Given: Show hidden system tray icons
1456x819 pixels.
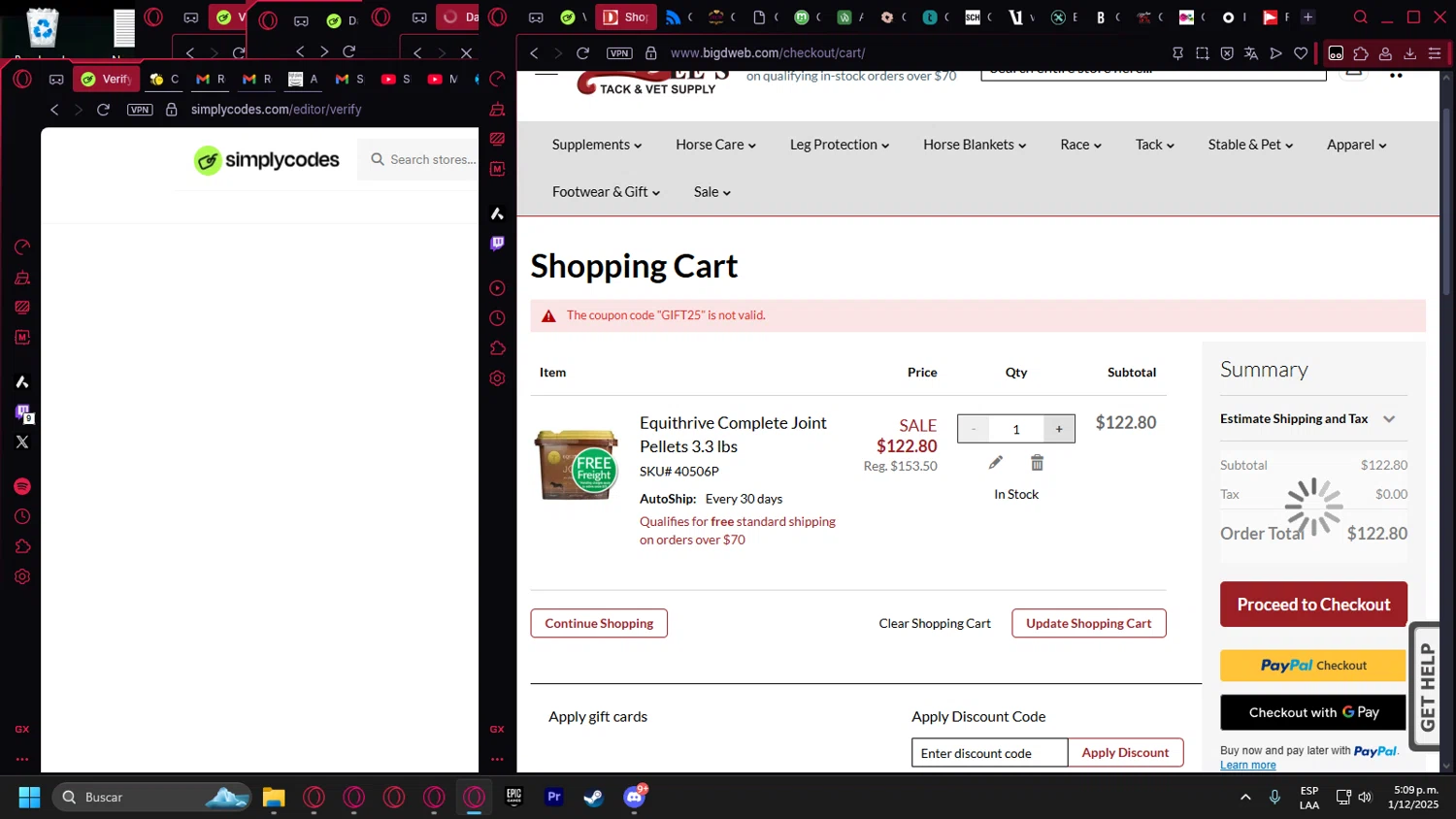Looking at the screenshot, I should (x=1245, y=798).
